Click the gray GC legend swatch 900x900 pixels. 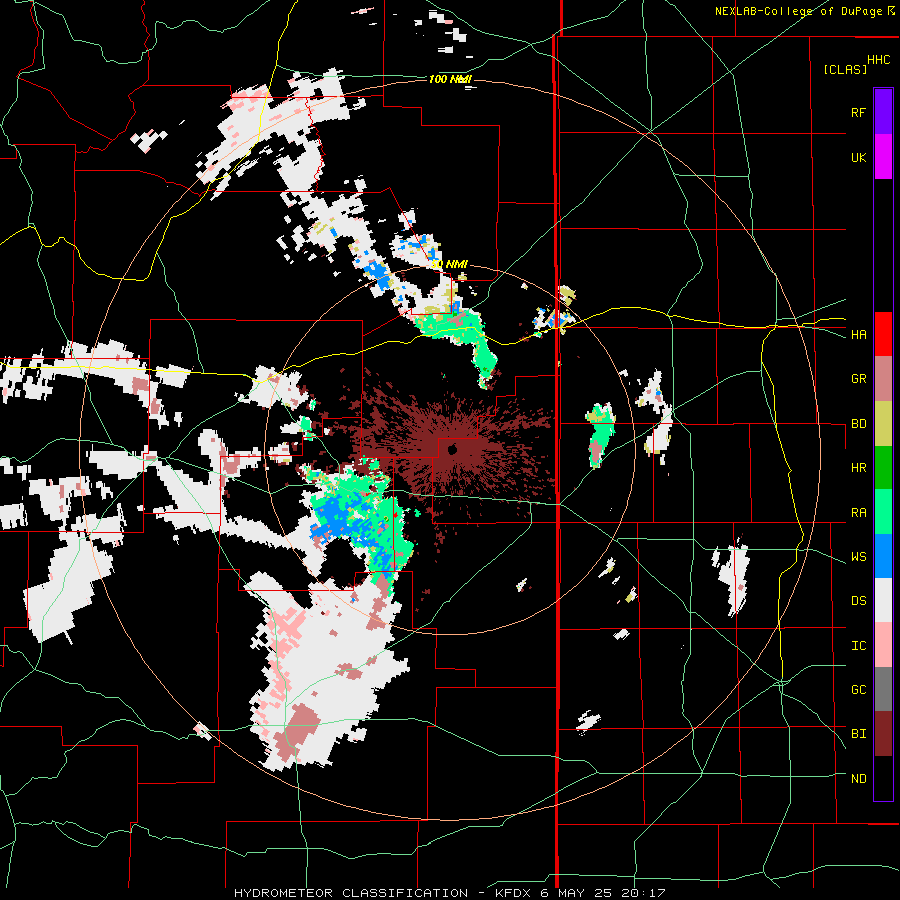pos(883,689)
